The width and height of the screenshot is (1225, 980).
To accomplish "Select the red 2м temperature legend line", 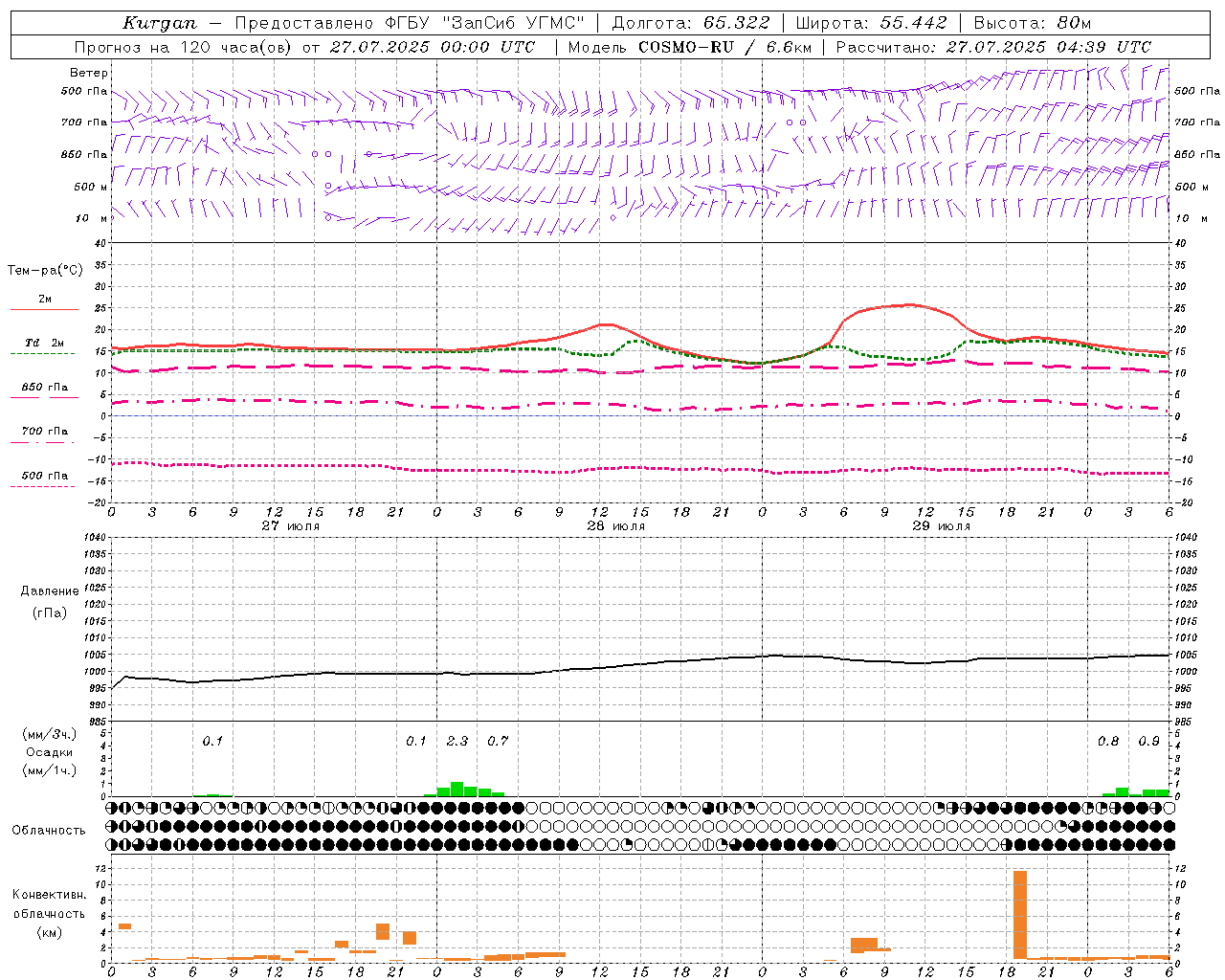I will (x=44, y=309).
